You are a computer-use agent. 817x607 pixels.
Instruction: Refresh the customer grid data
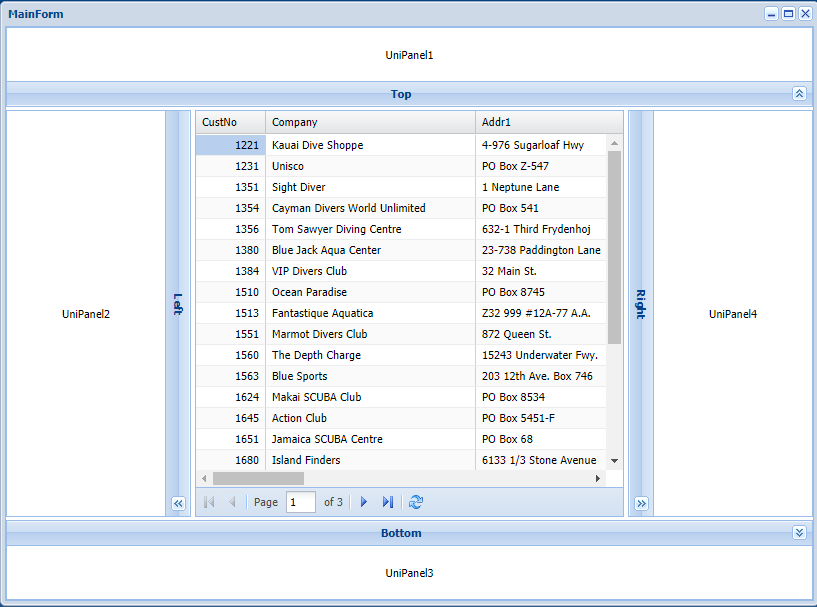coord(416,502)
